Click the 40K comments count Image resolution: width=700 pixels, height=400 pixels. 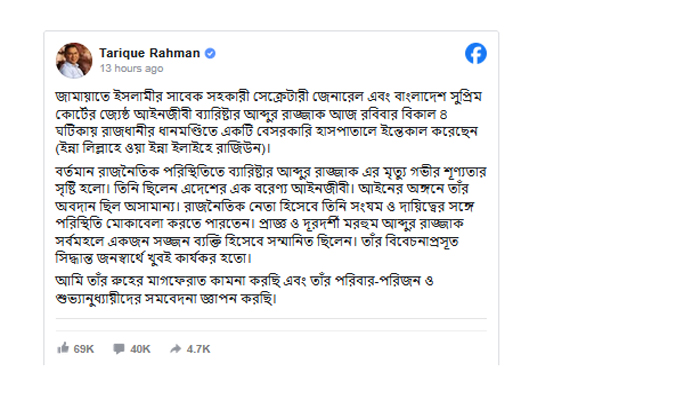[x=140, y=348]
